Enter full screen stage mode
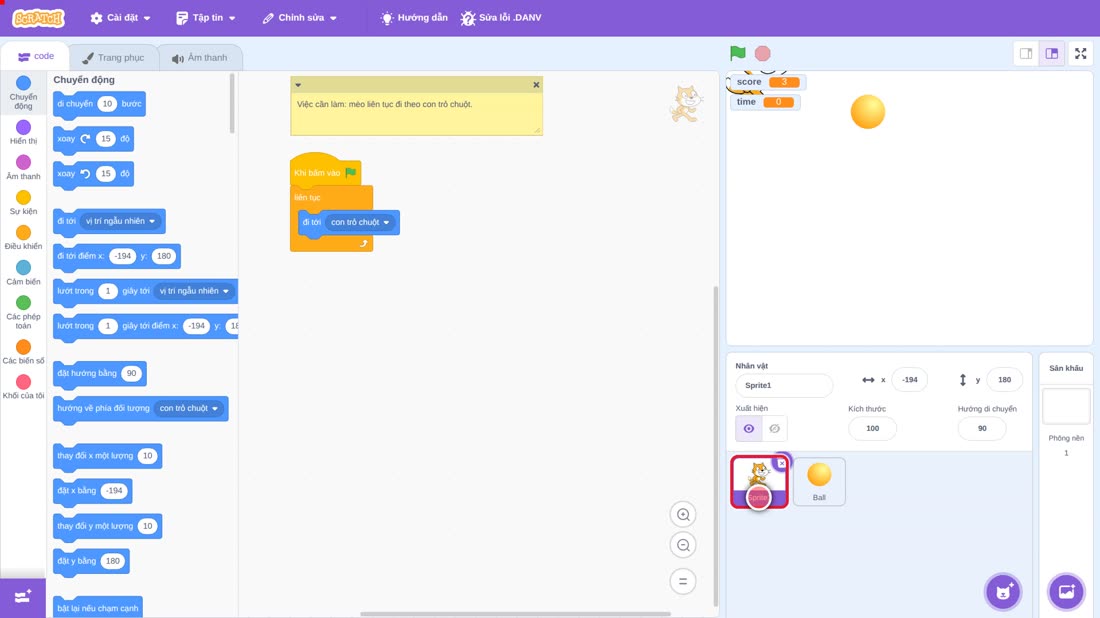The width and height of the screenshot is (1100, 618). (x=1080, y=53)
